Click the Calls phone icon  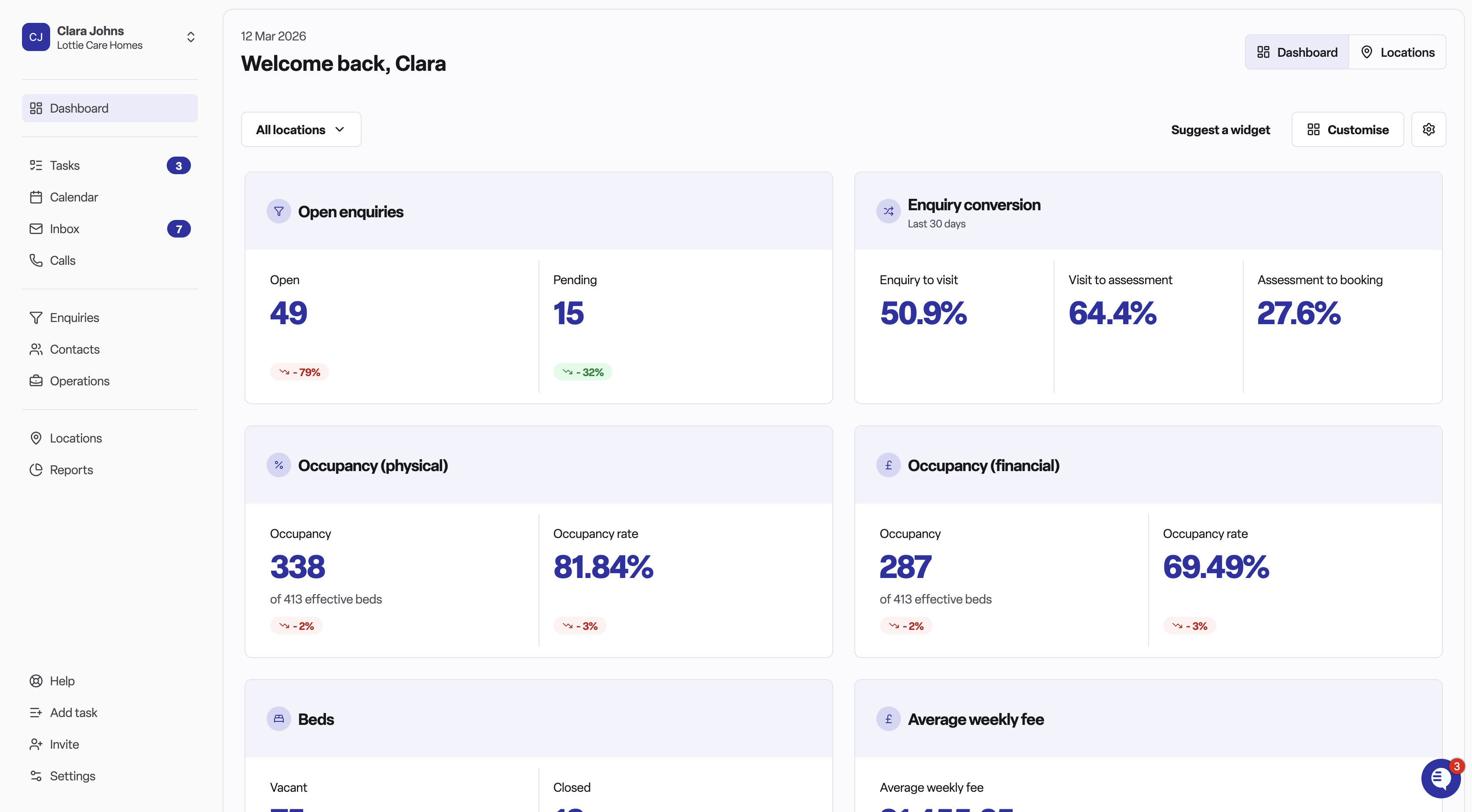coord(36,260)
